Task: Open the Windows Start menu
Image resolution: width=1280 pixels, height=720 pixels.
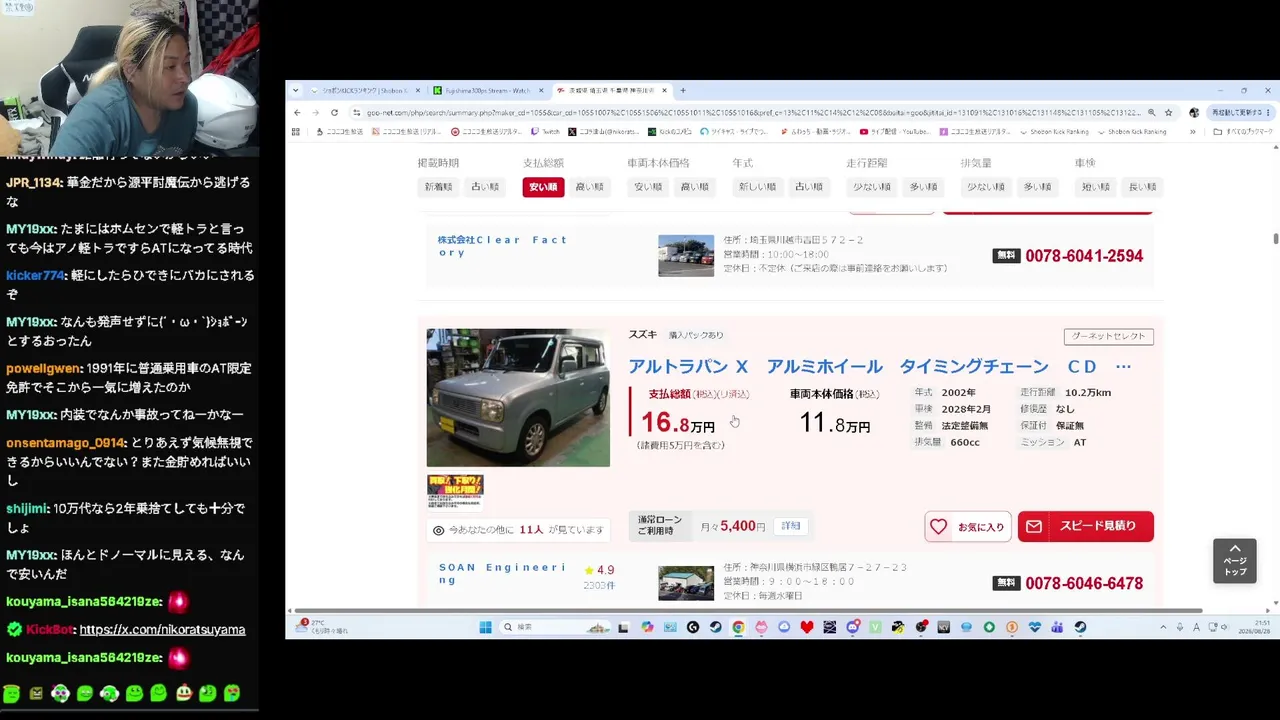Action: (x=485, y=627)
